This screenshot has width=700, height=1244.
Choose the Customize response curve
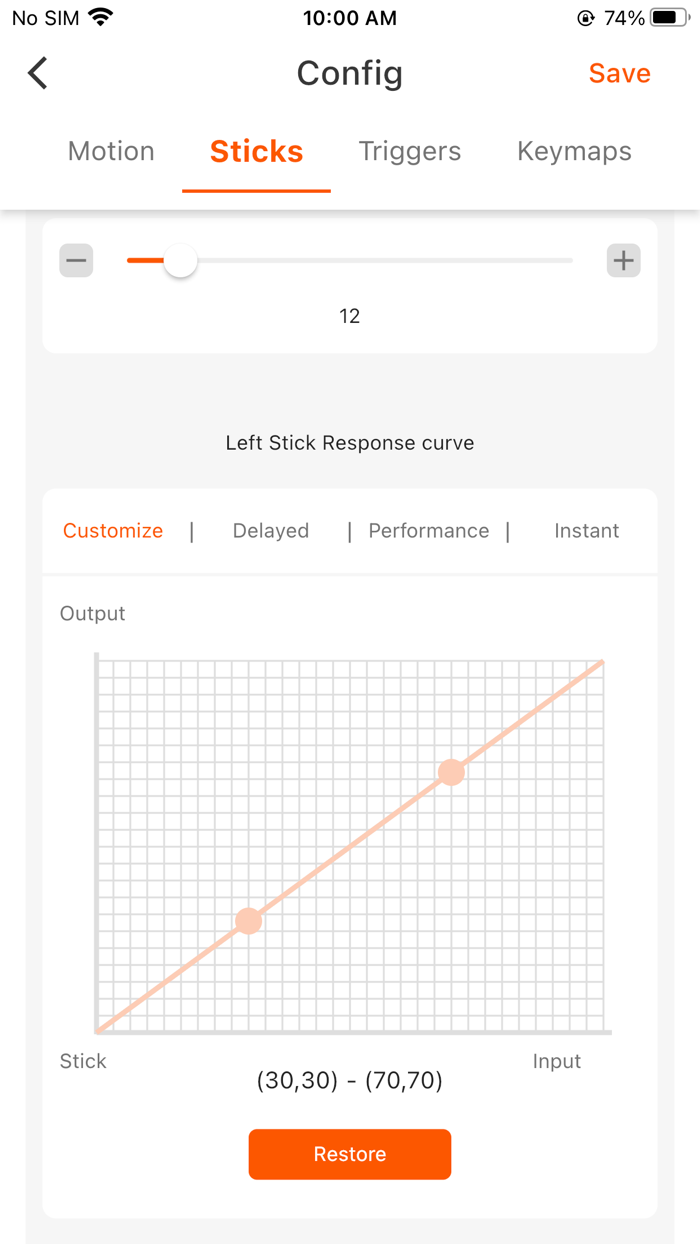tap(113, 531)
